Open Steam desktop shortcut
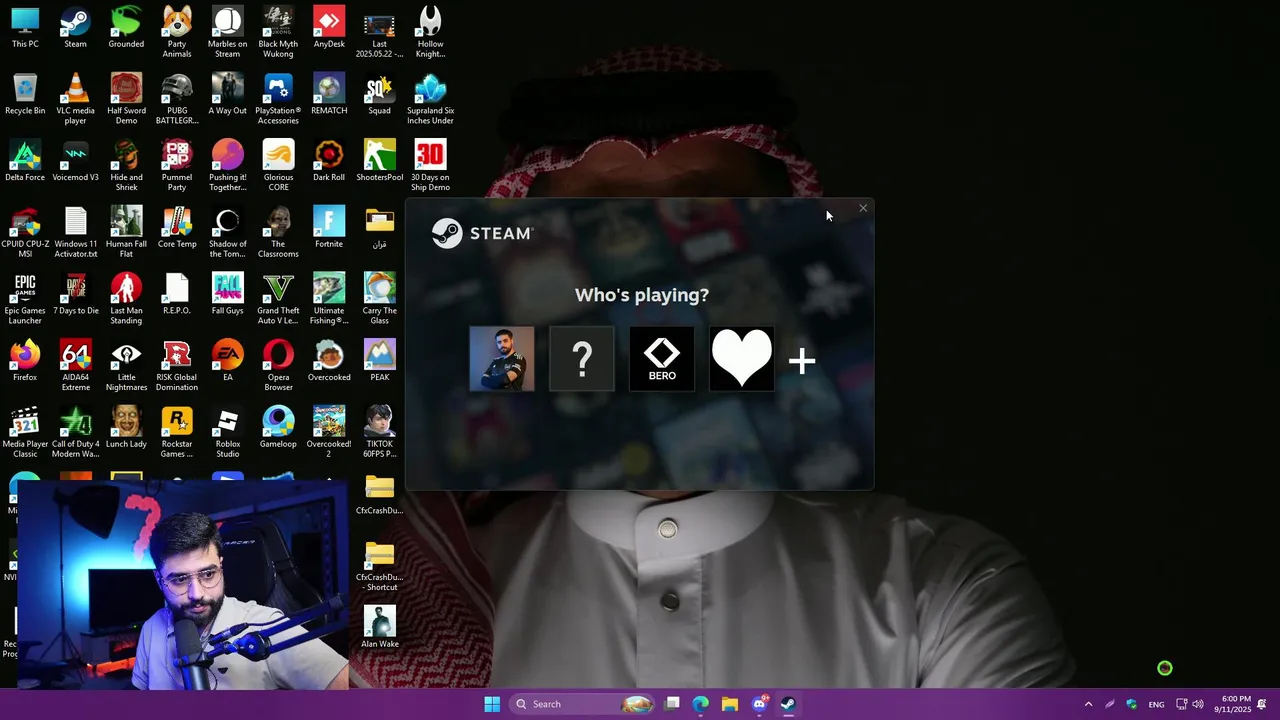1280x720 pixels. 75,27
